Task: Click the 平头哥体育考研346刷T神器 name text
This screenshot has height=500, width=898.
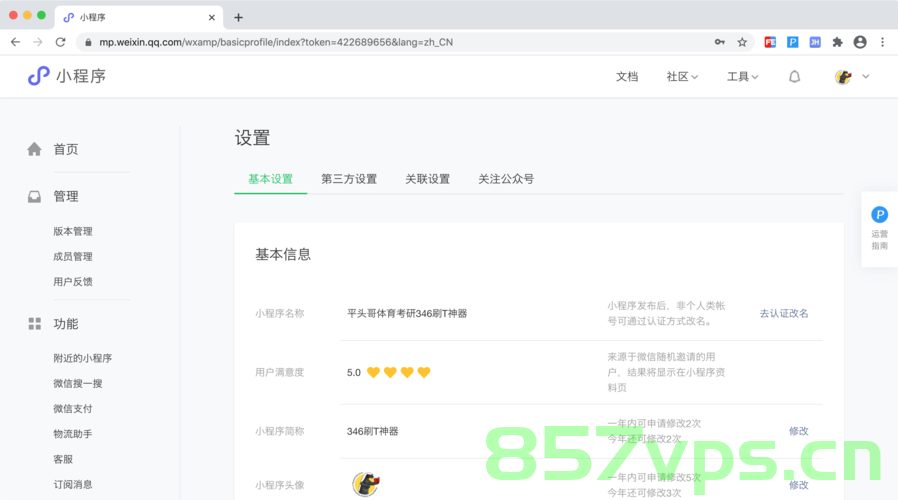Action: [x=407, y=313]
